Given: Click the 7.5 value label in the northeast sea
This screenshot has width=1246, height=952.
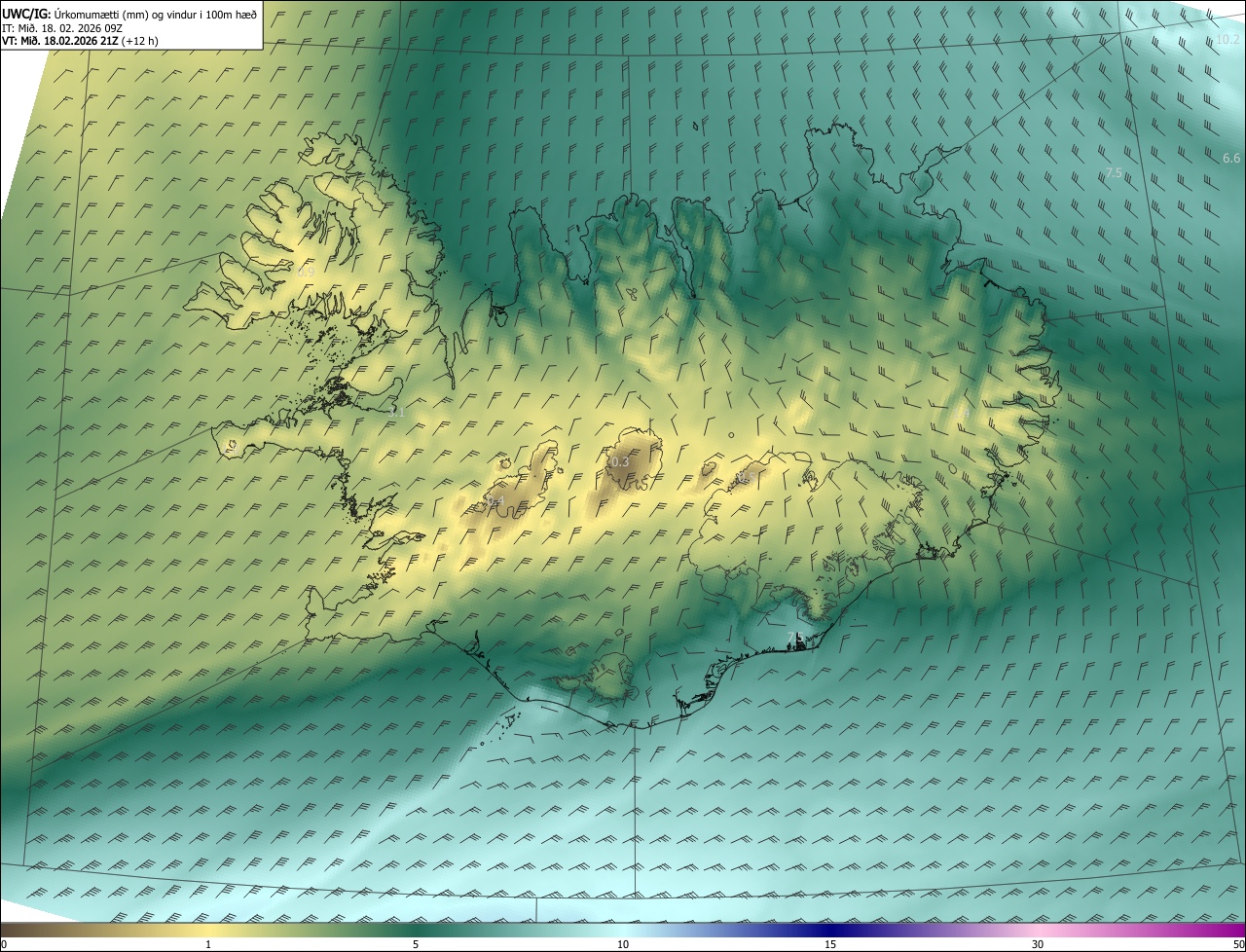Looking at the screenshot, I should click(1114, 172).
